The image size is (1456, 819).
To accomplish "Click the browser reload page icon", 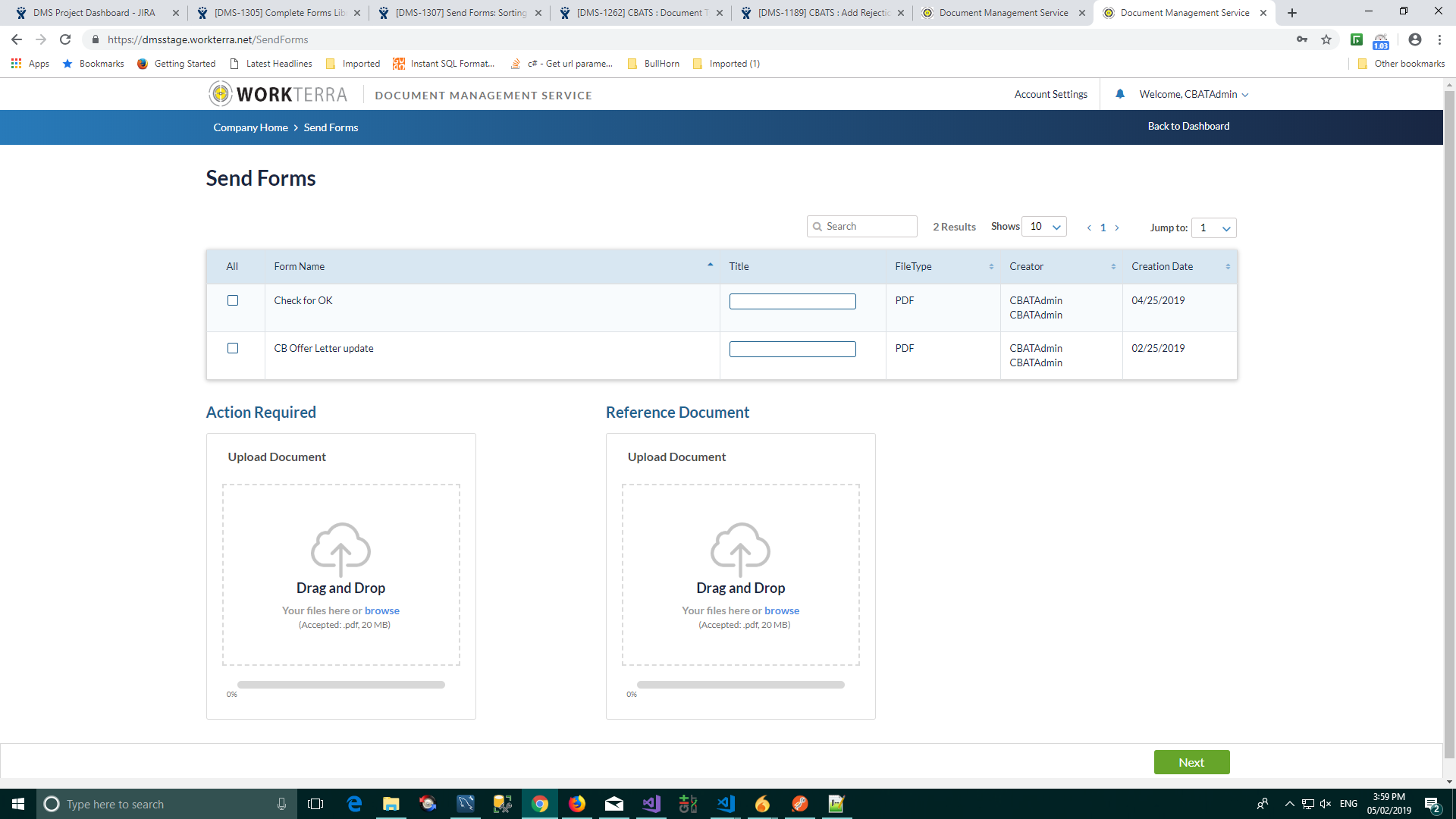I will coord(65,39).
